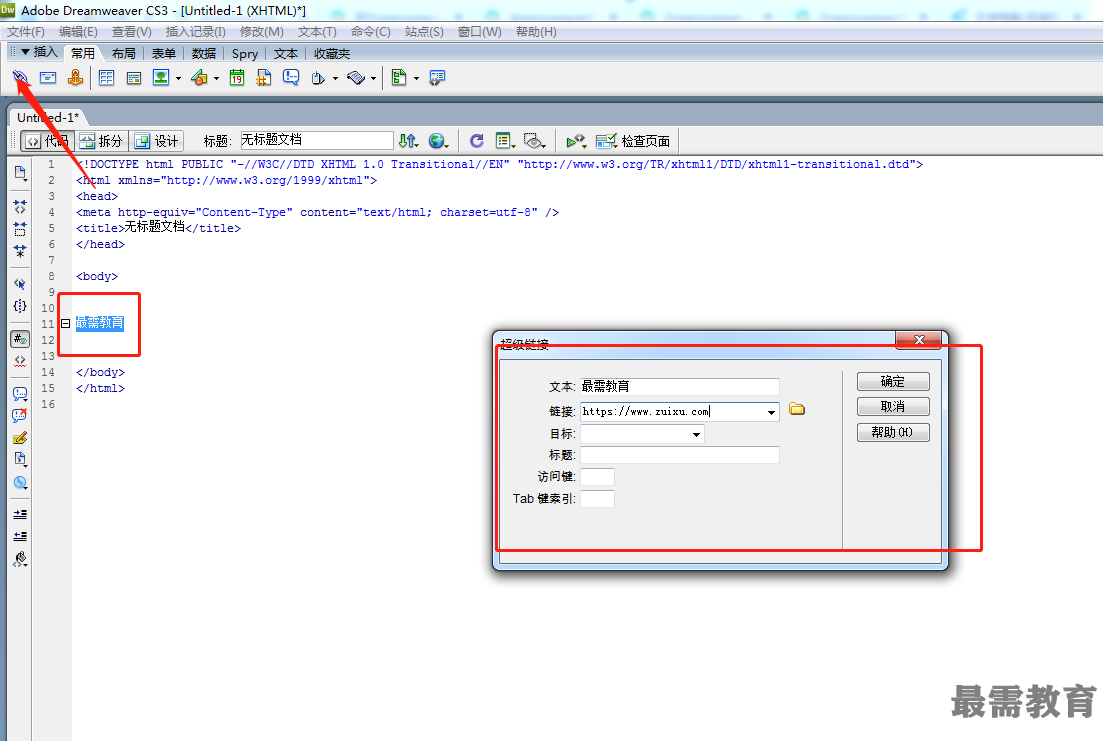The height and width of the screenshot is (741, 1103).
Task: Open the 文件(F) menu
Action: [26, 32]
